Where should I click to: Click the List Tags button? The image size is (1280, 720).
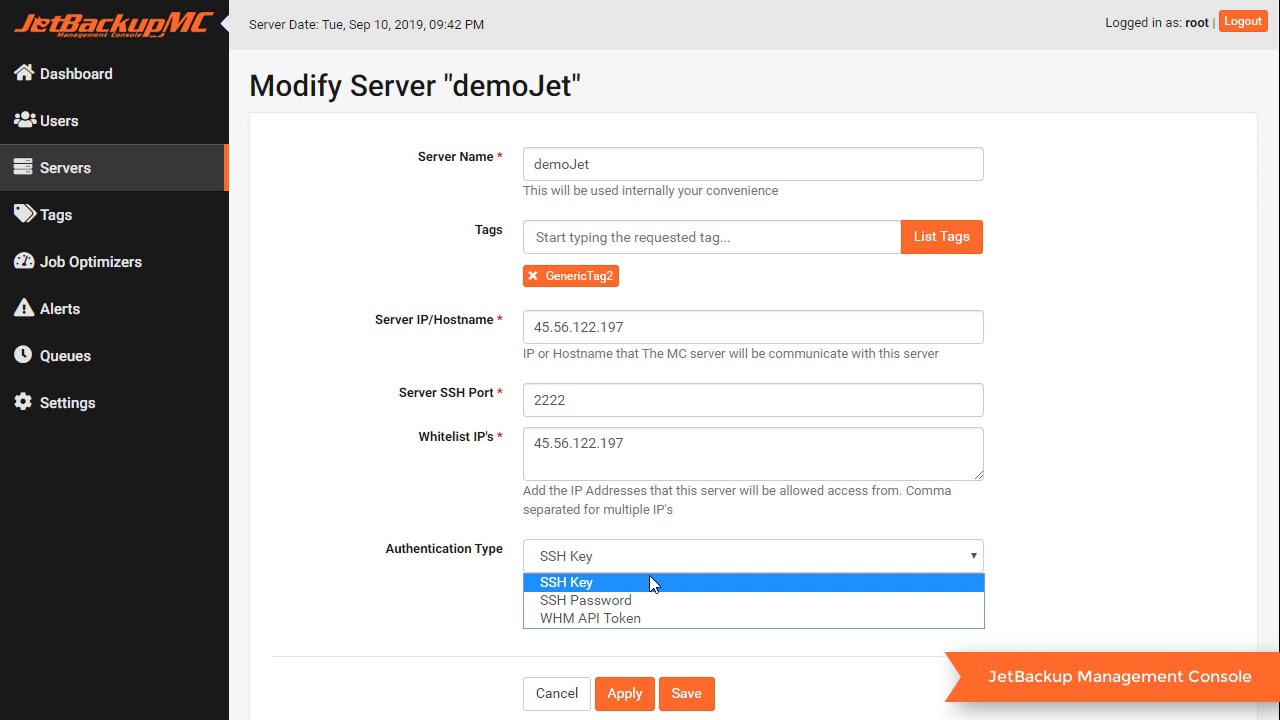click(942, 237)
